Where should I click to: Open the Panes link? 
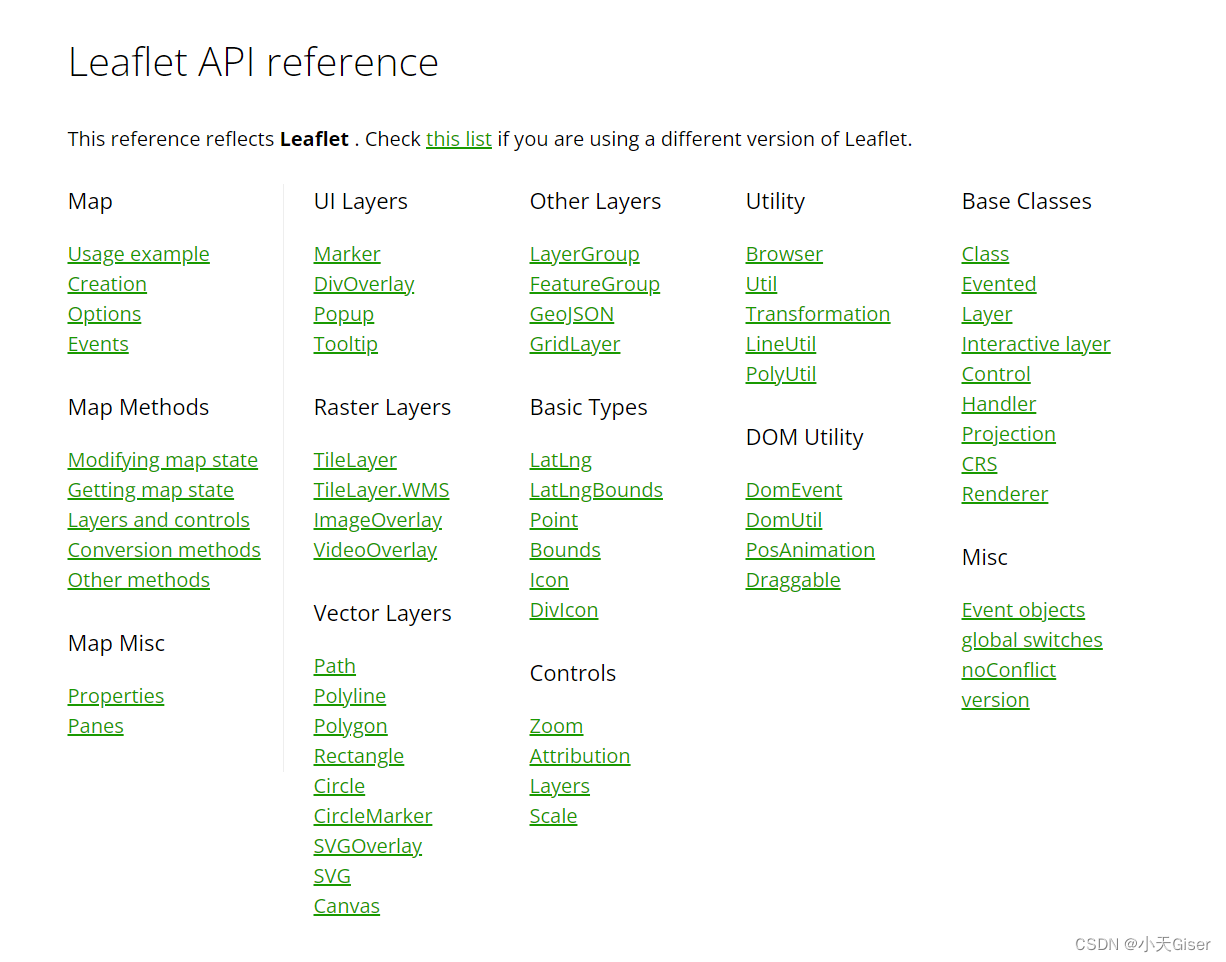tap(95, 726)
